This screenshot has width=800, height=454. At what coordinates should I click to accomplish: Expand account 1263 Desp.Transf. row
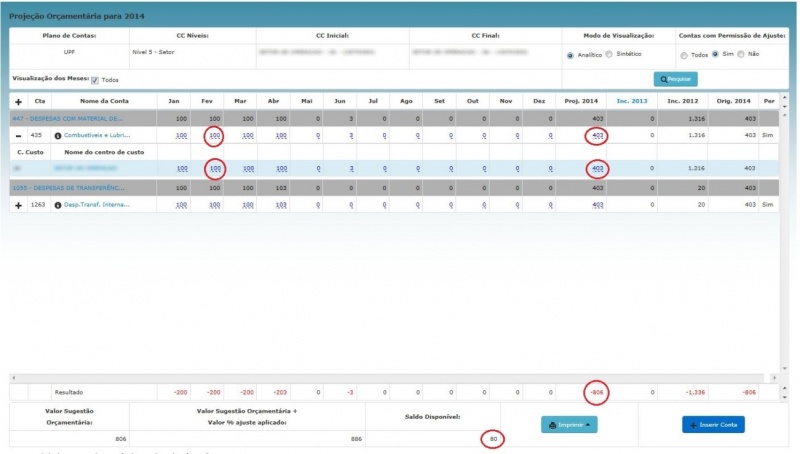click(18, 205)
